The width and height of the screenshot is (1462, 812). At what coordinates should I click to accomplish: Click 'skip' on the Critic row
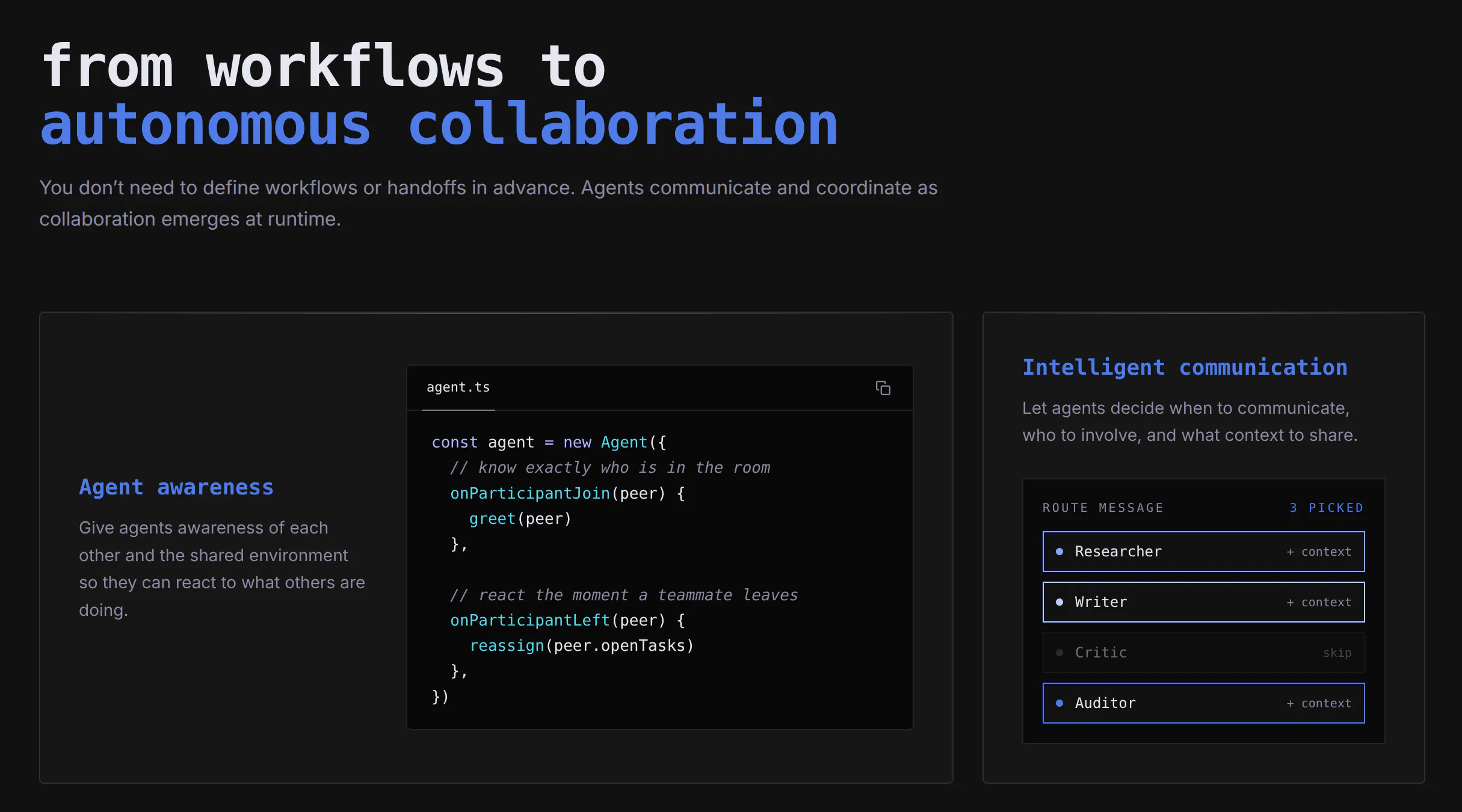pyautogui.click(x=1337, y=653)
